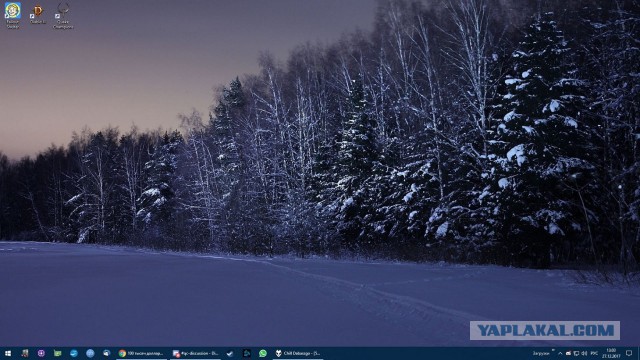Open the Diablo III desktop shortcut
The height and width of the screenshot is (360, 640).
point(38,14)
